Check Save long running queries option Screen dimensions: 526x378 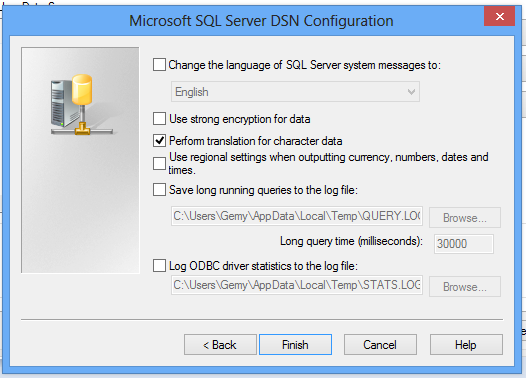[159, 190]
